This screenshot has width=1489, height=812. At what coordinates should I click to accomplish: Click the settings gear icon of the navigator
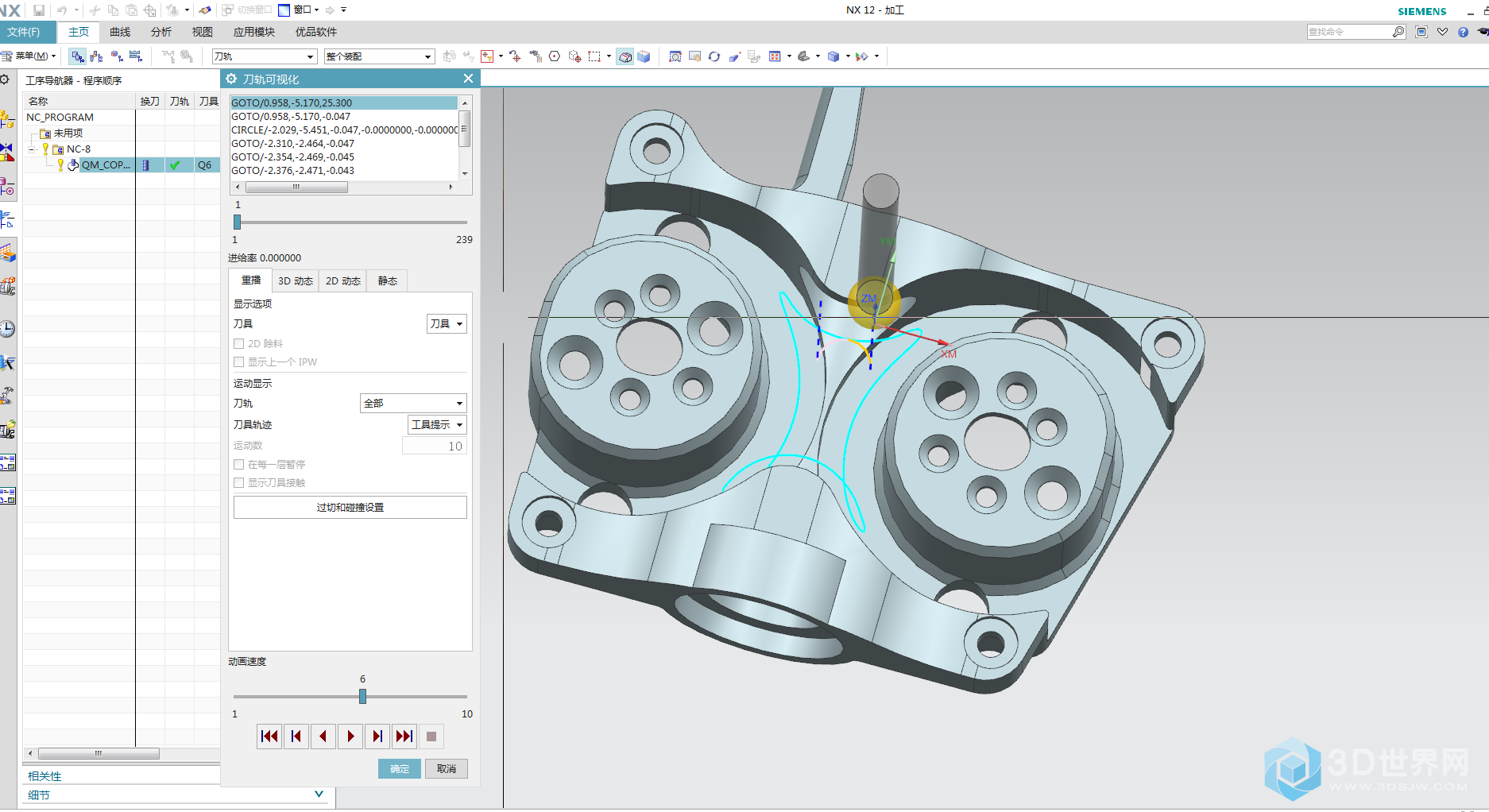tap(5, 79)
